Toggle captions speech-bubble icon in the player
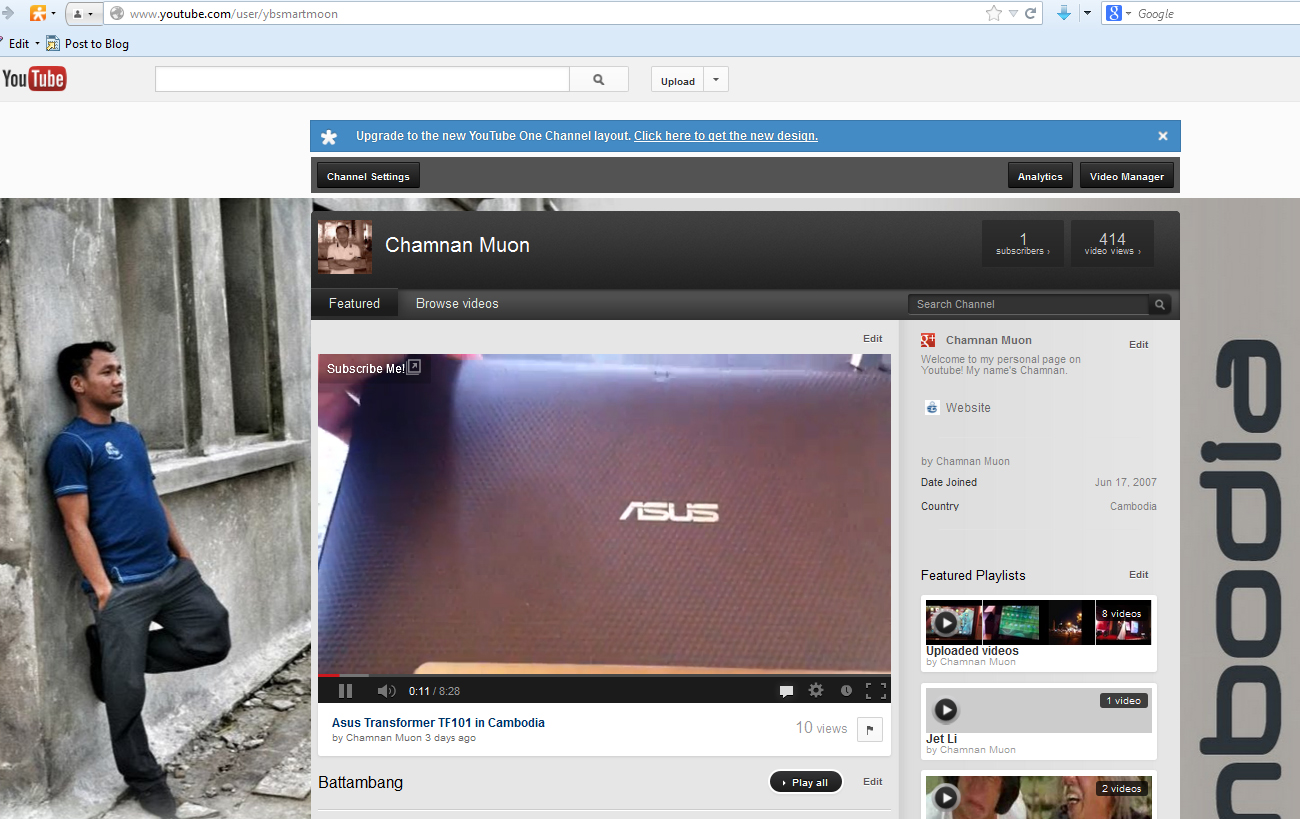Screen dimensions: 1300x819 pyautogui.click(x=786, y=690)
